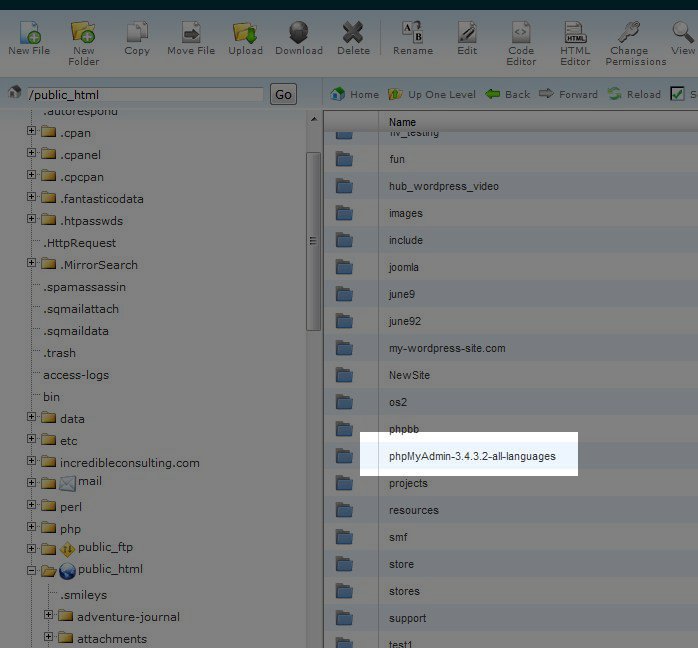Go to Up One Level
698x648 pixels.
pos(431,94)
